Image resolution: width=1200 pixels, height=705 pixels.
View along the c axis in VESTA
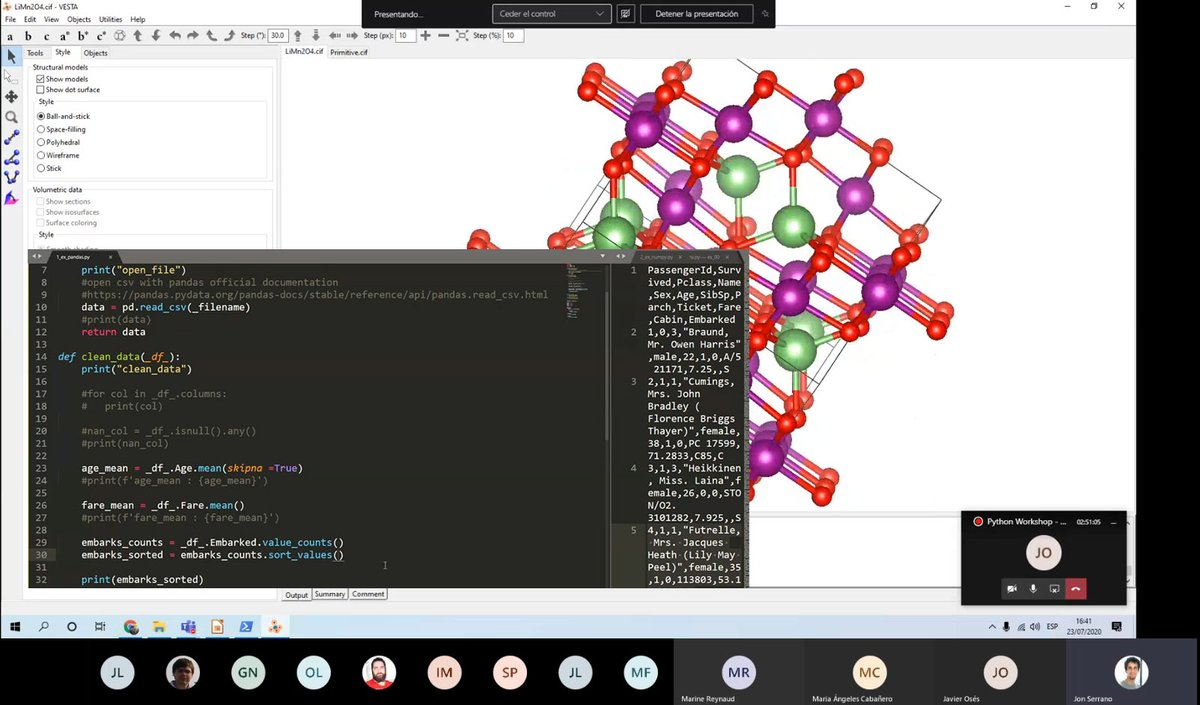[46, 36]
